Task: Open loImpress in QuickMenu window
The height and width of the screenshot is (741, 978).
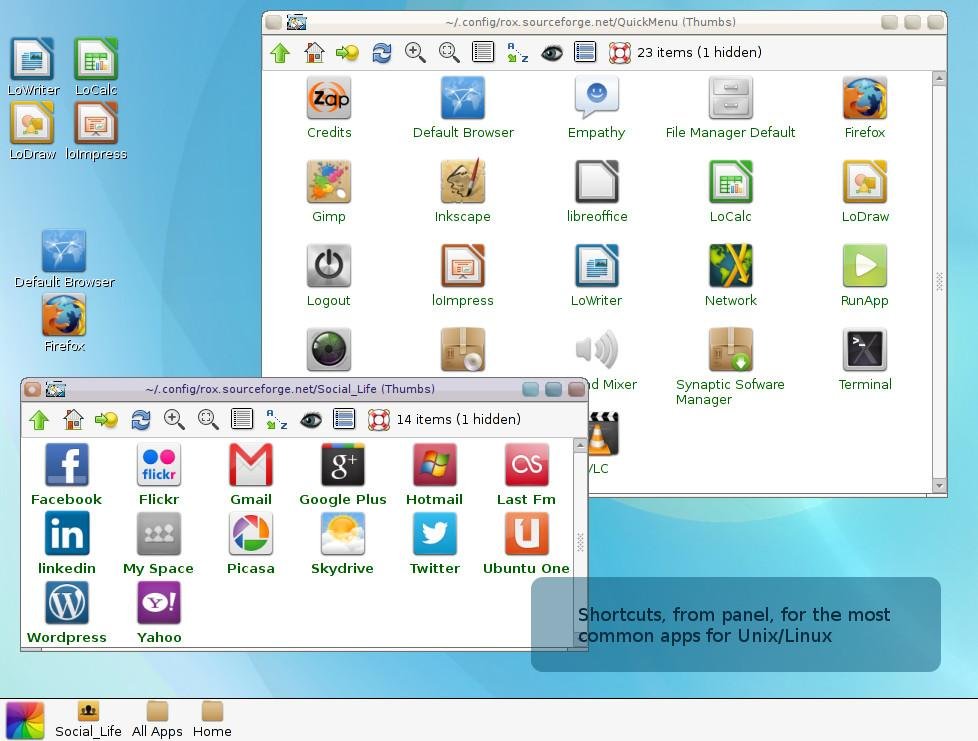Action: point(463,266)
